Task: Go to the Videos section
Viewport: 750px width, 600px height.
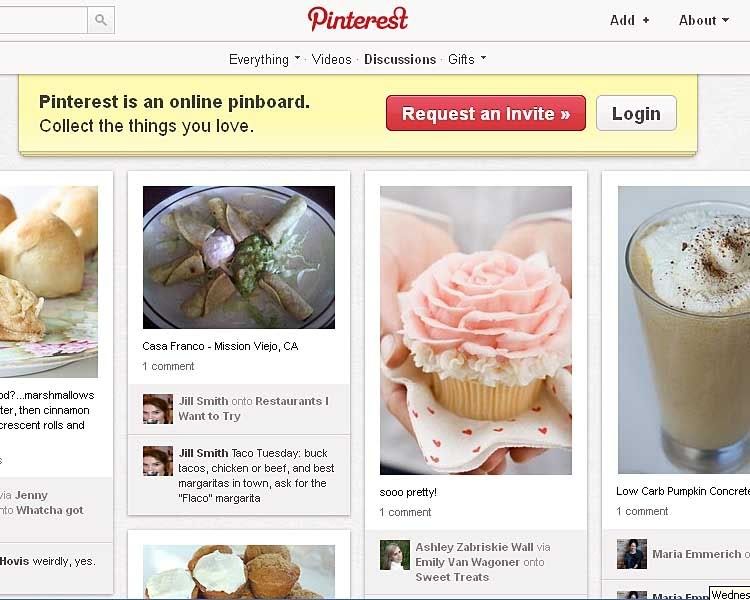Action: point(331,59)
